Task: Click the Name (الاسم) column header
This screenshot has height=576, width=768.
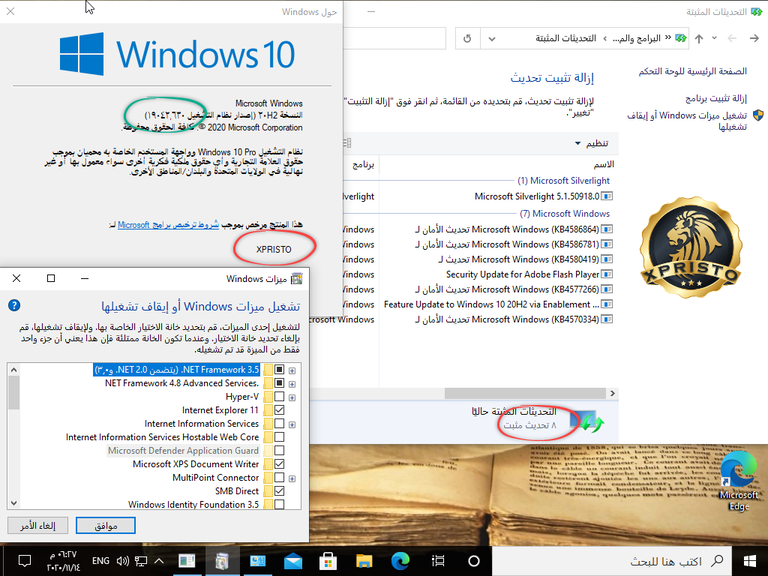Action: [603, 164]
